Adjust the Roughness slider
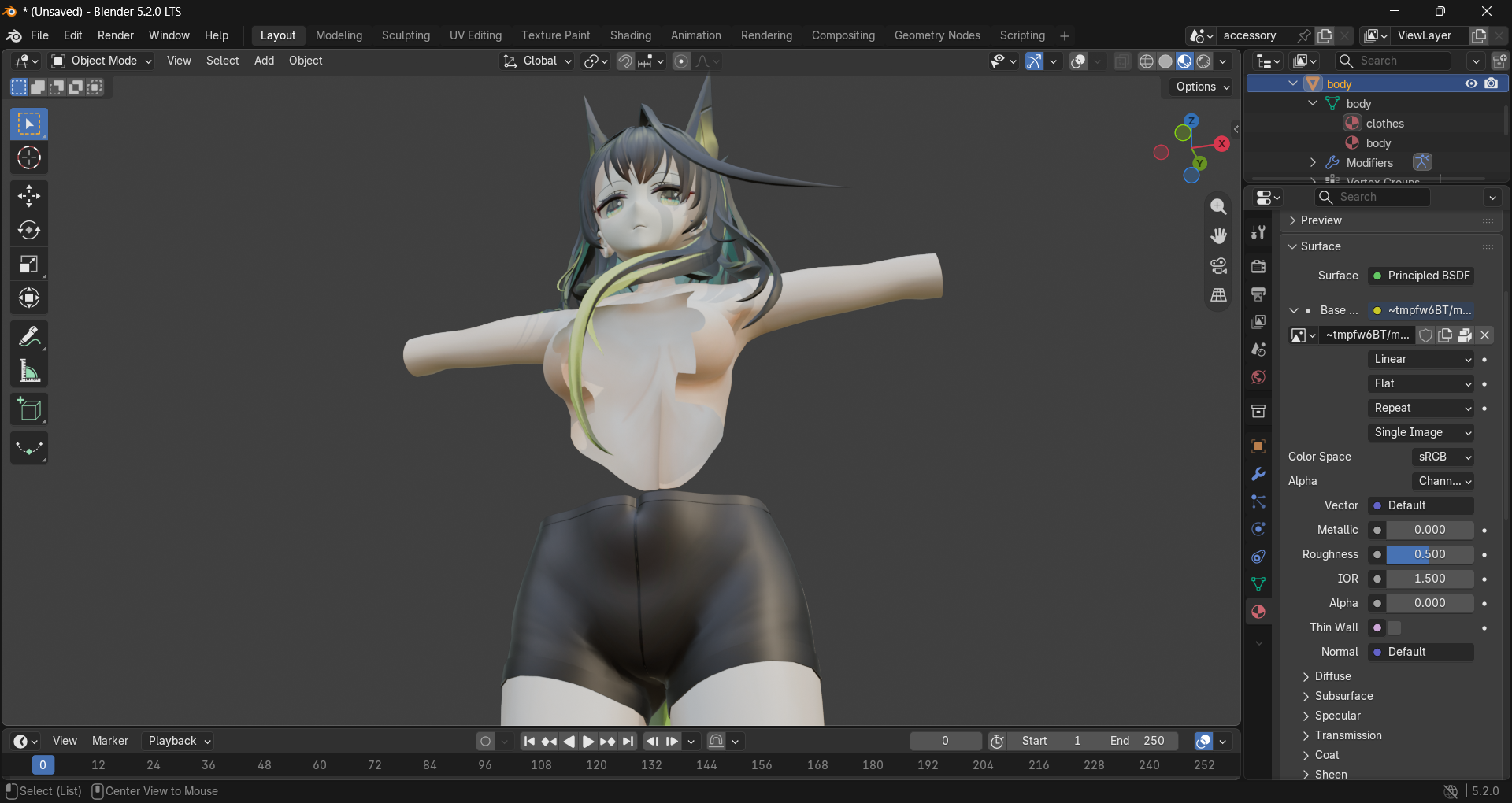The width and height of the screenshot is (1512, 803). (x=1429, y=554)
